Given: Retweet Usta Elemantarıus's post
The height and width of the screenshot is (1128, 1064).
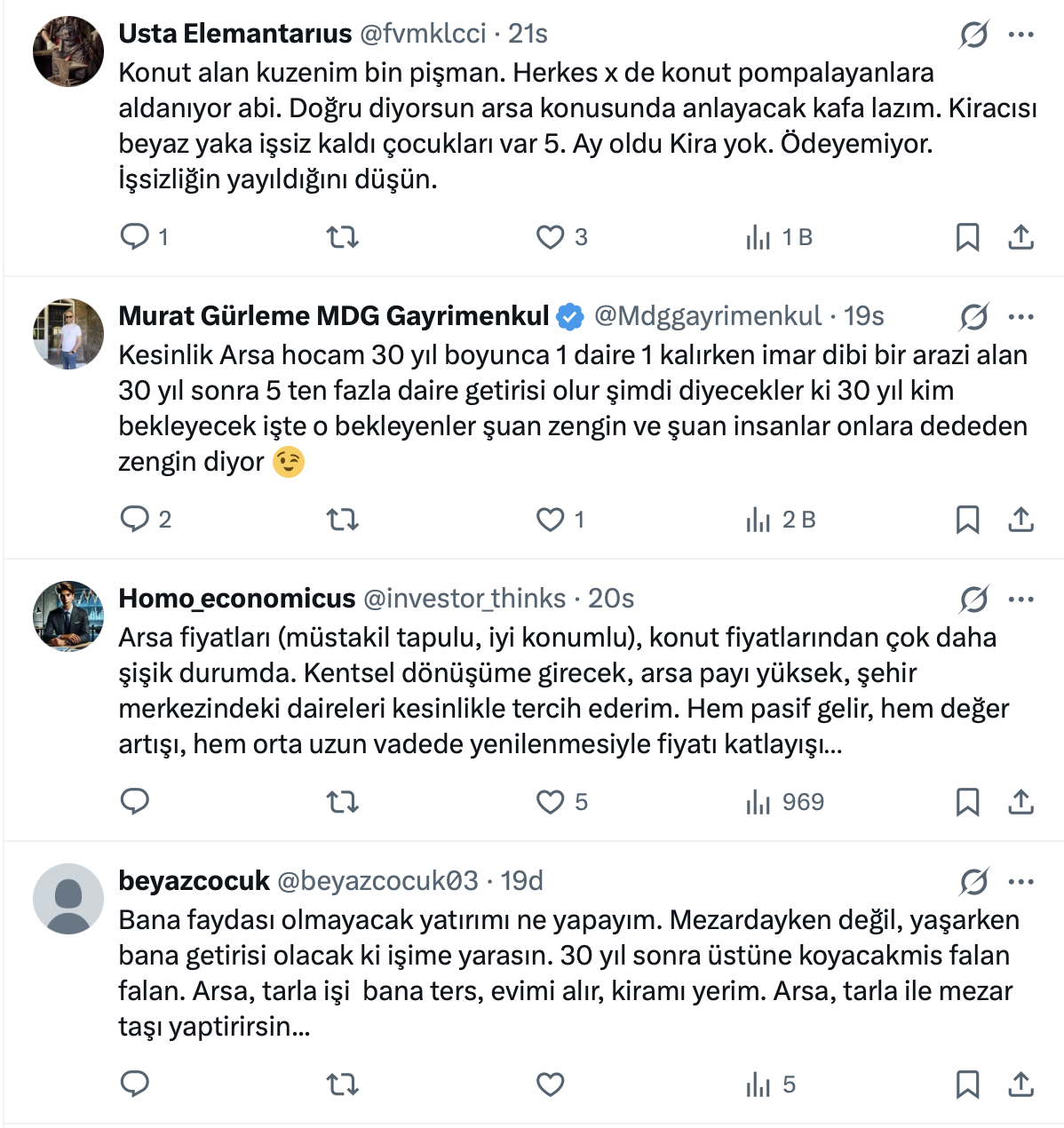Looking at the screenshot, I should point(342,237).
